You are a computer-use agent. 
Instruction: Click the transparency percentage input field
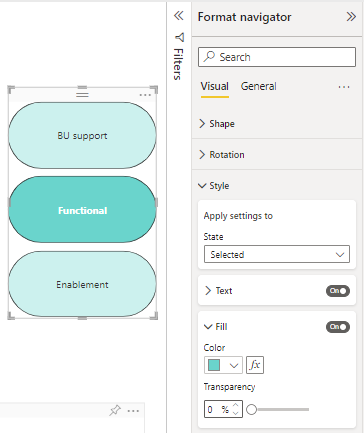(218, 409)
